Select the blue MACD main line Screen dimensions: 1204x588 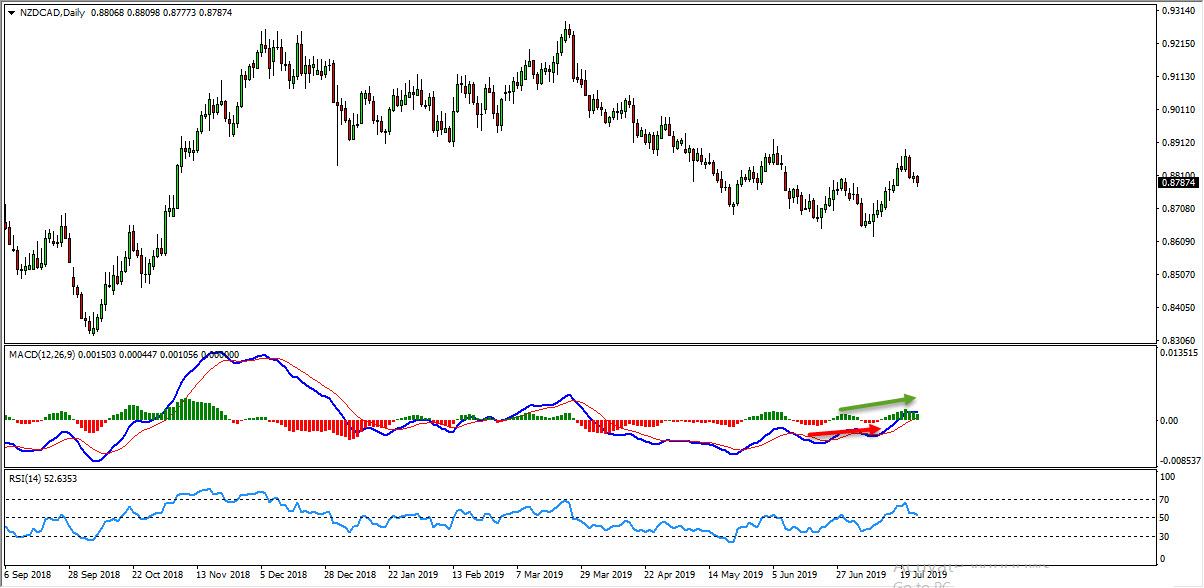[x=200, y=365]
